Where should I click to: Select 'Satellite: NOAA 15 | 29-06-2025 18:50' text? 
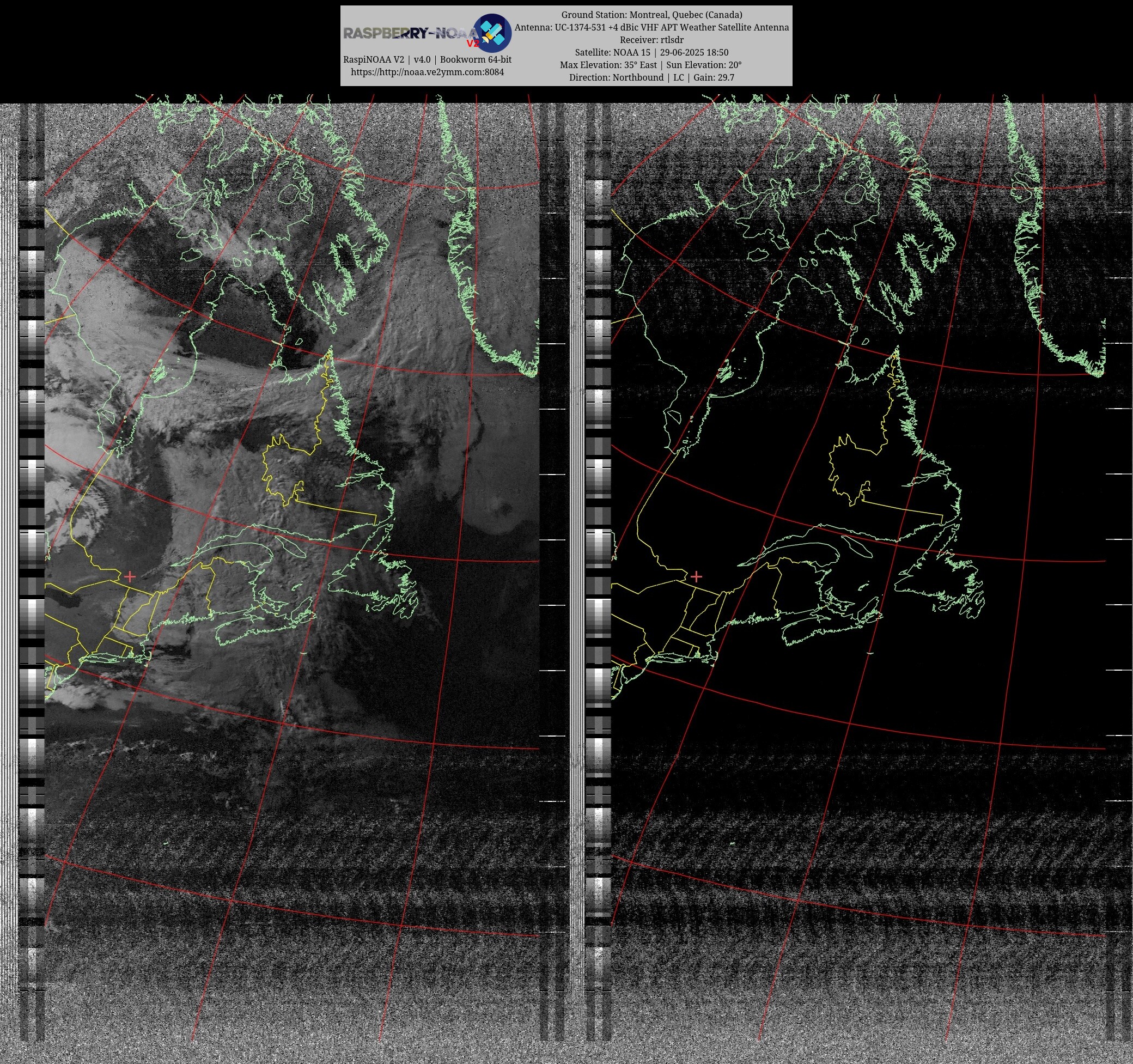[x=651, y=52]
